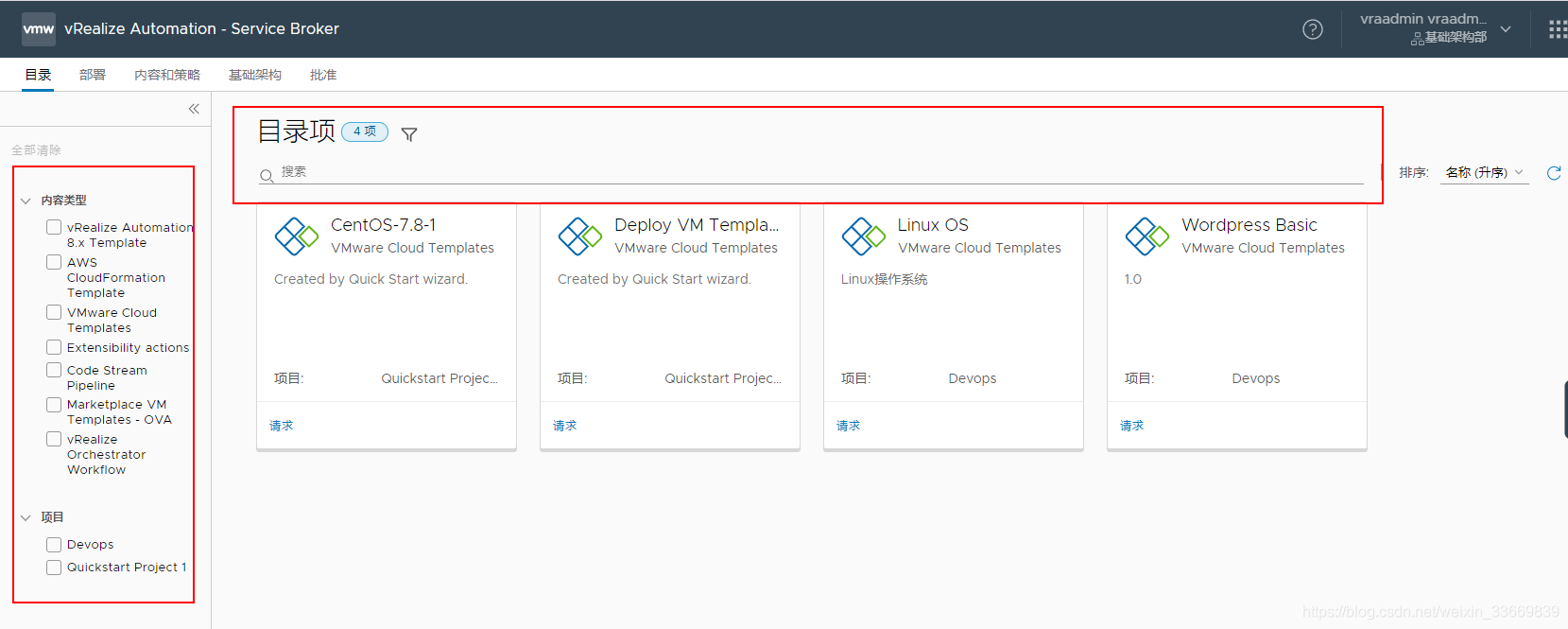1568x629 pixels.
Task: Click the Linux OS card icon
Action: tap(863, 236)
